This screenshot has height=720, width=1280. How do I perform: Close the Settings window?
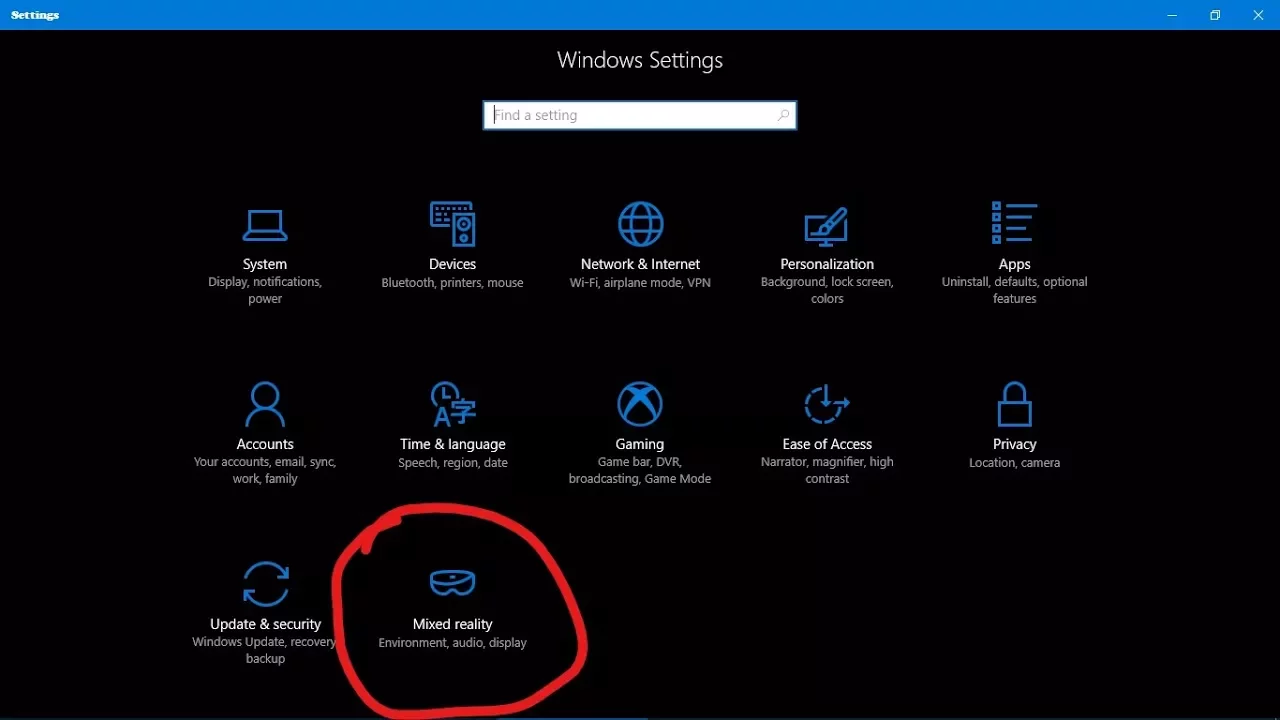[x=1258, y=15]
